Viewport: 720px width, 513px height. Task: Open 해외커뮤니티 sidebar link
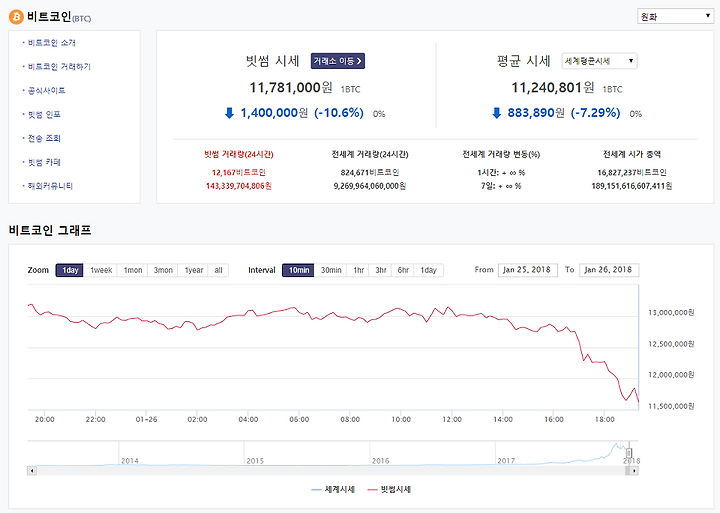[50, 186]
